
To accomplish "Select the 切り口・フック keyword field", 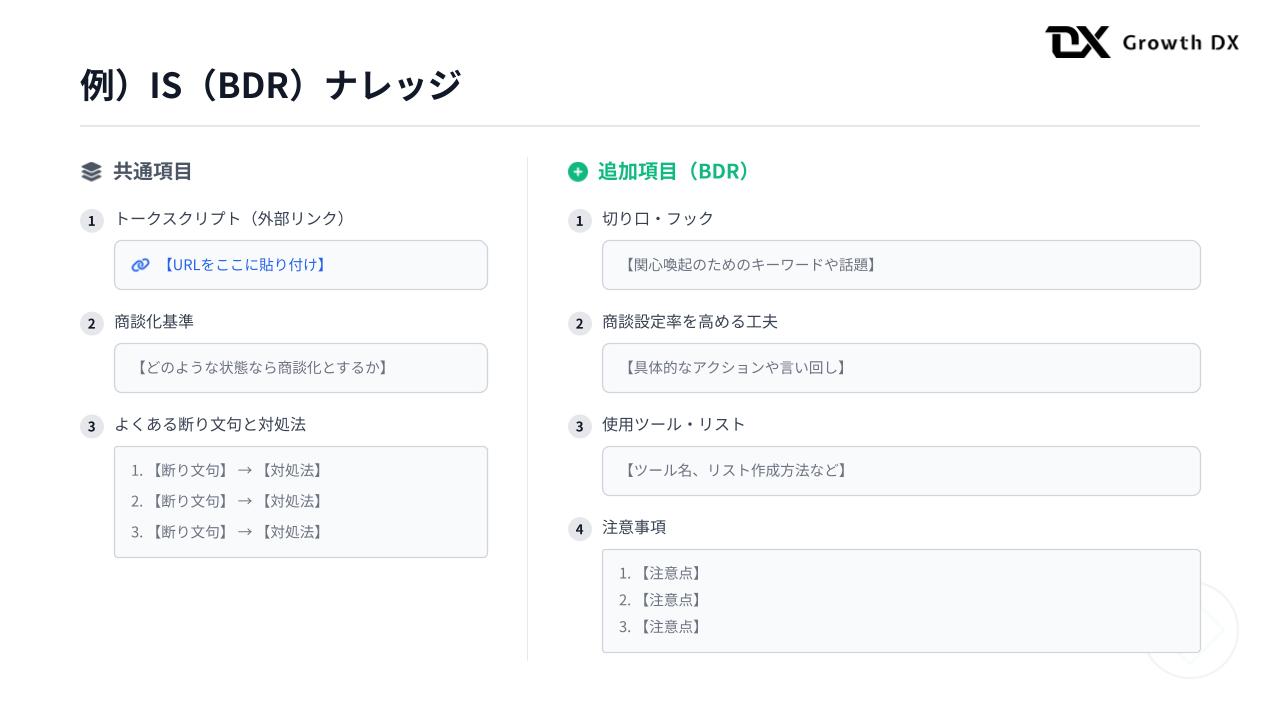I will tap(900, 265).
